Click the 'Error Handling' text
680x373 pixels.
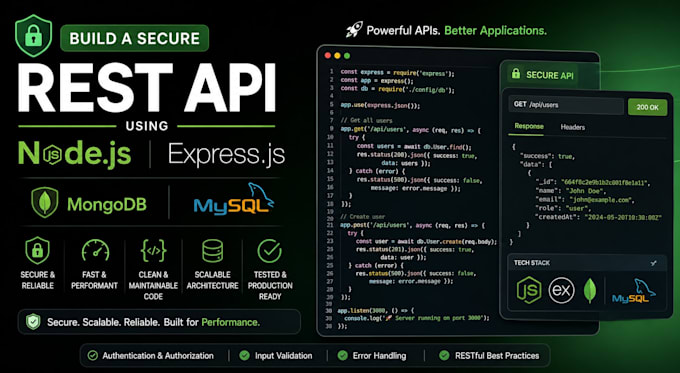point(379,356)
